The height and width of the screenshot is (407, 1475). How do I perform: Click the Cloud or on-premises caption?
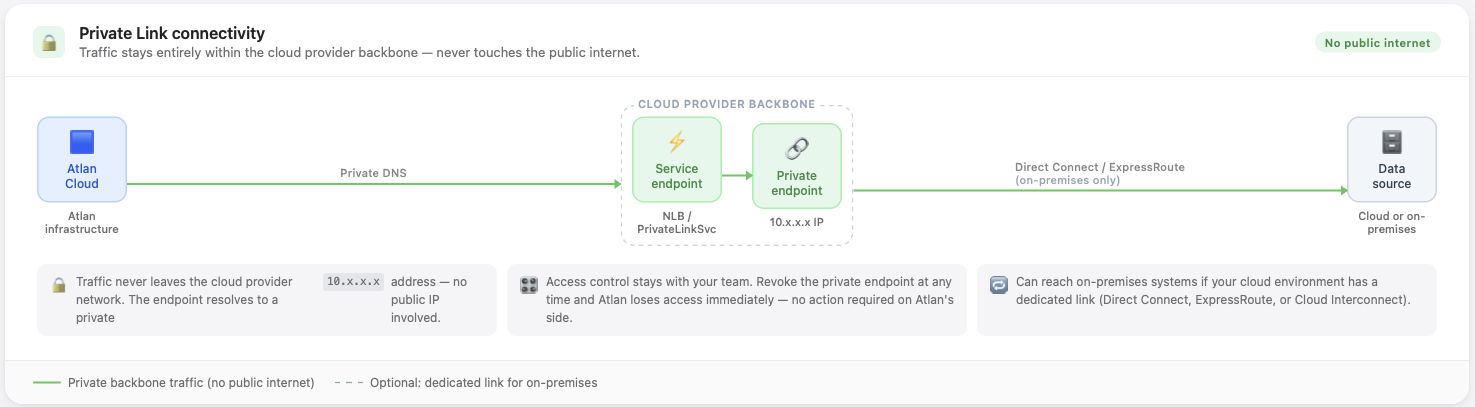pyautogui.click(x=1392, y=222)
